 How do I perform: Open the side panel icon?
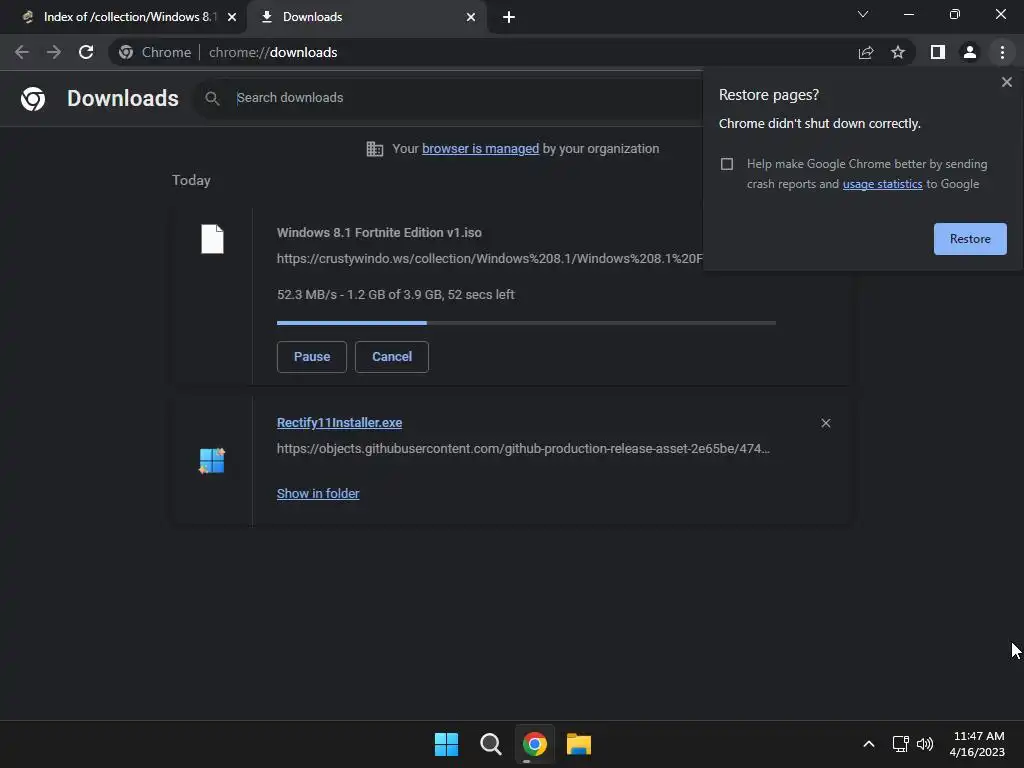click(x=938, y=52)
